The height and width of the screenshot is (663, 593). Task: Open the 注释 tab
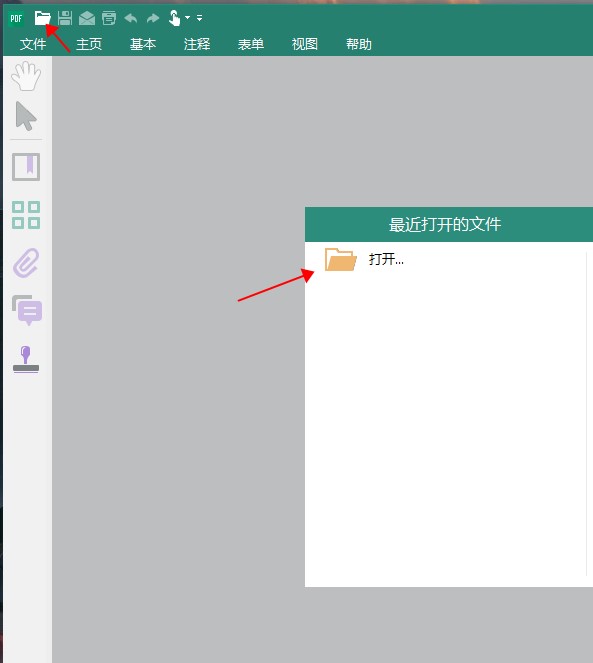197,44
